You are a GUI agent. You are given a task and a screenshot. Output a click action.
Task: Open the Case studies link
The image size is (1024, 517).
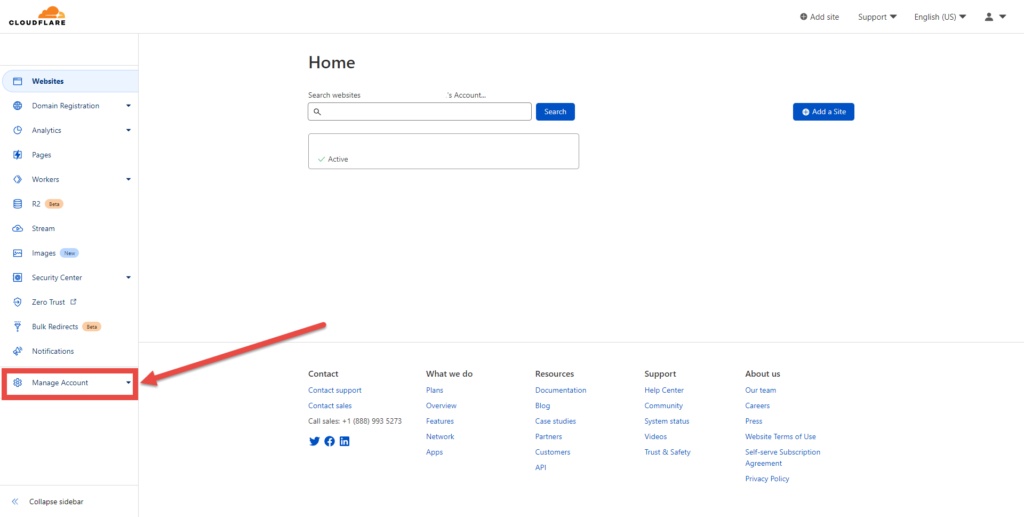pos(555,421)
